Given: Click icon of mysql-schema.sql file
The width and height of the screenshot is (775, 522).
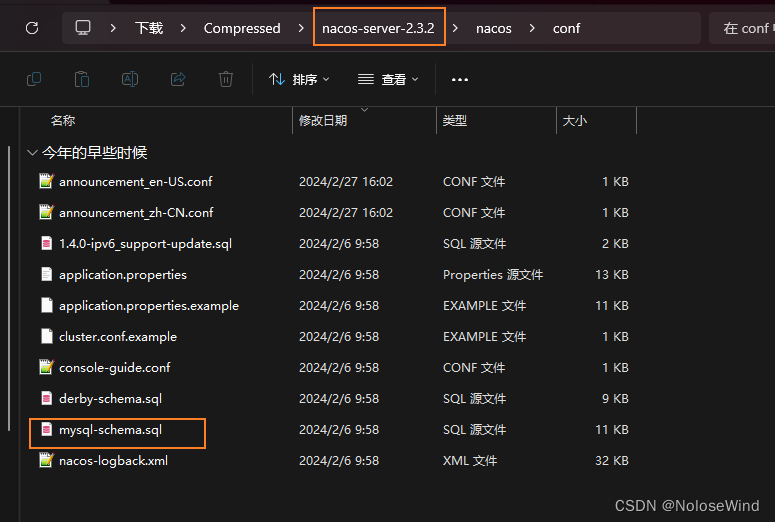Looking at the screenshot, I should pyautogui.click(x=46, y=430).
